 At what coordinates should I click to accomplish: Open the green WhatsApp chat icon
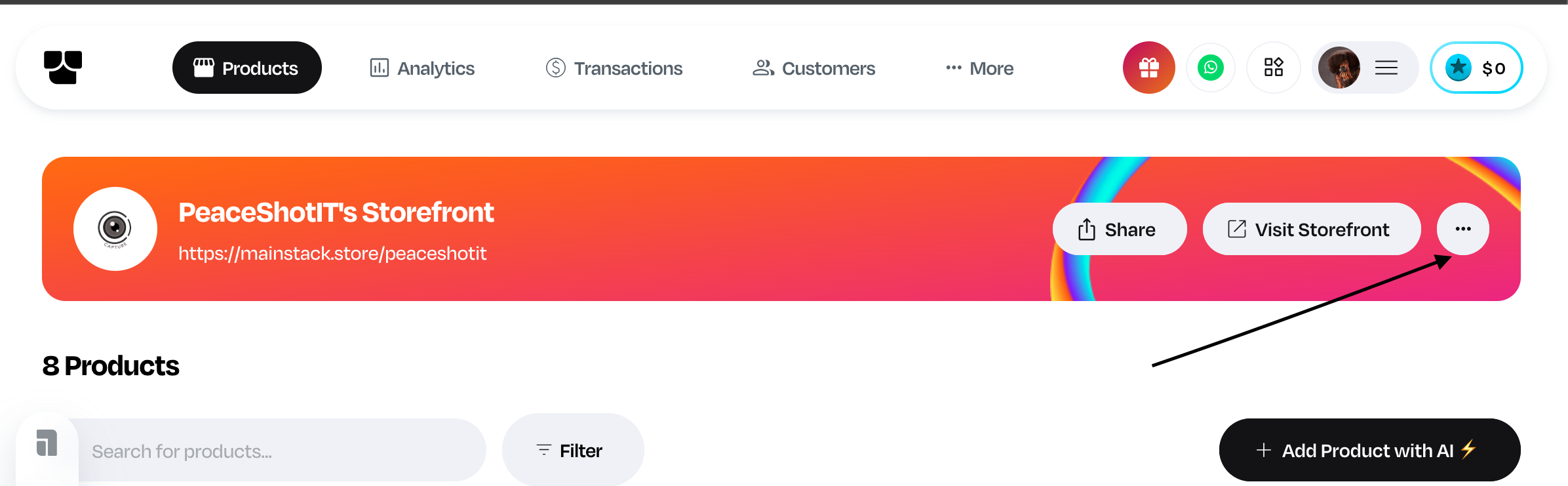click(x=1210, y=68)
